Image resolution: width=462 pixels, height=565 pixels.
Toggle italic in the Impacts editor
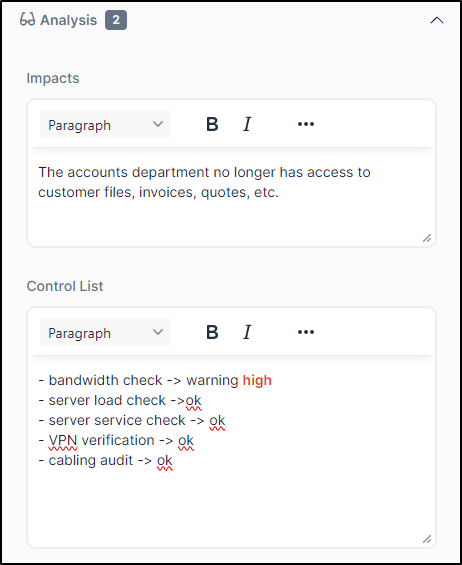tap(247, 124)
